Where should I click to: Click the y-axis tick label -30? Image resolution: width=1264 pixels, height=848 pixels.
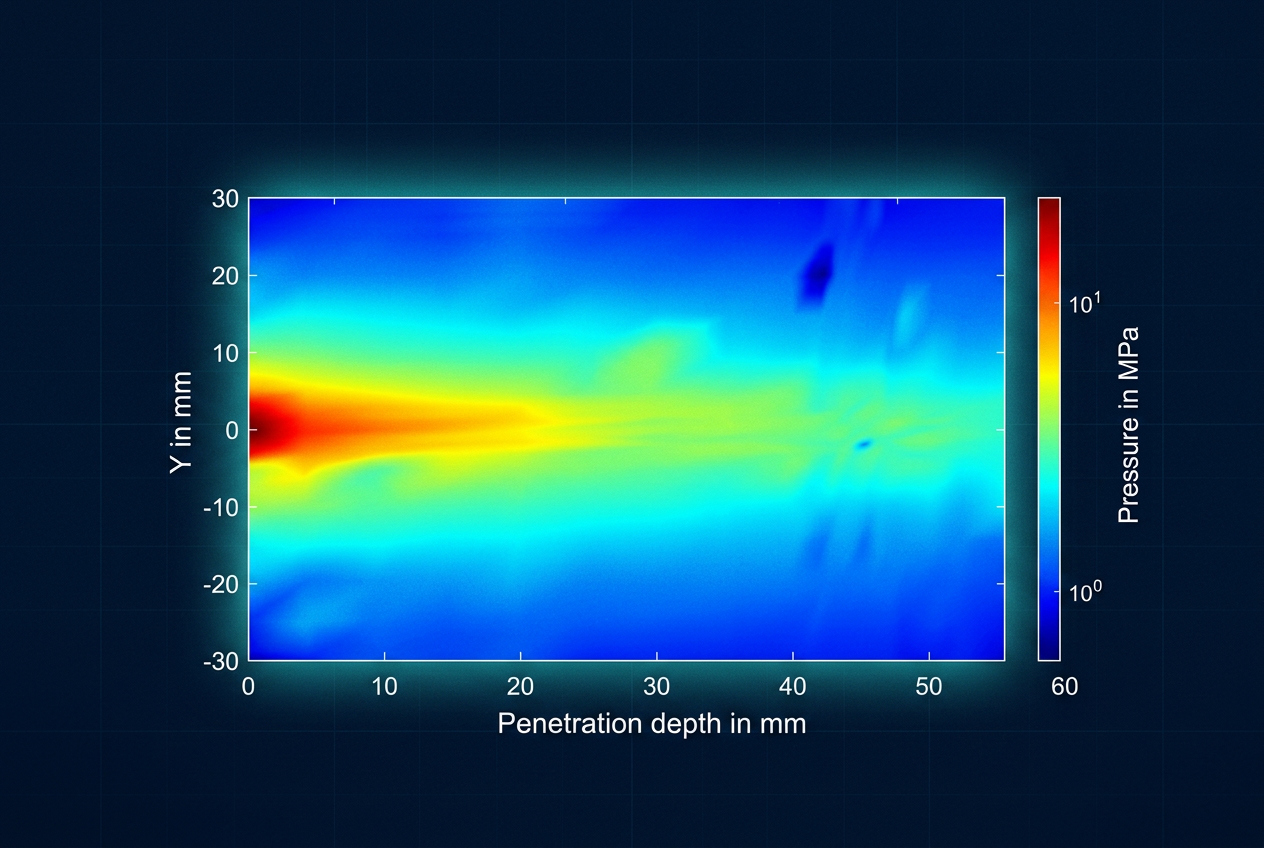[220, 661]
